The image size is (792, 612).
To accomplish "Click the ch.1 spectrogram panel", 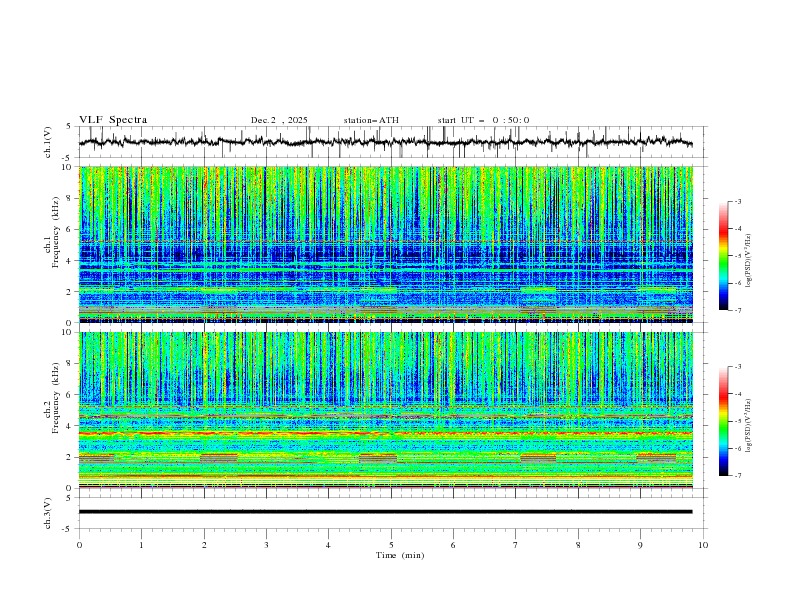I will tap(385, 244).
